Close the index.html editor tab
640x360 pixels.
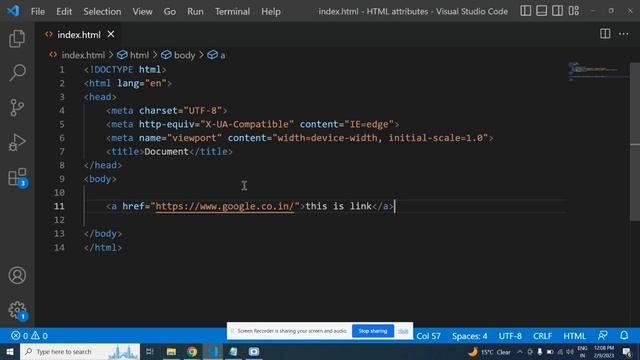pyautogui.click(x=111, y=34)
